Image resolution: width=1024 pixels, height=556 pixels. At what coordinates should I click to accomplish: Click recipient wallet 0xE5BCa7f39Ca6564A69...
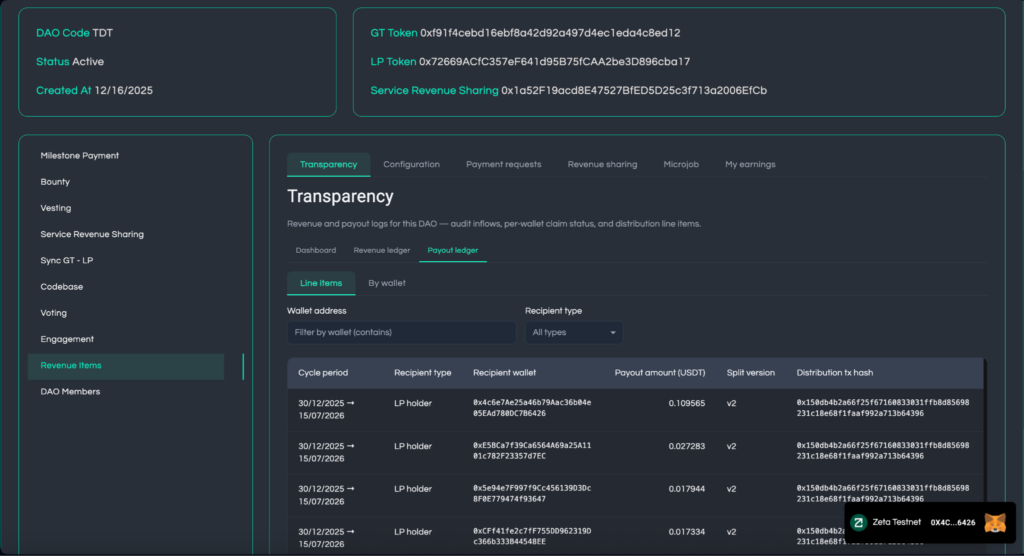(x=532, y=451)
